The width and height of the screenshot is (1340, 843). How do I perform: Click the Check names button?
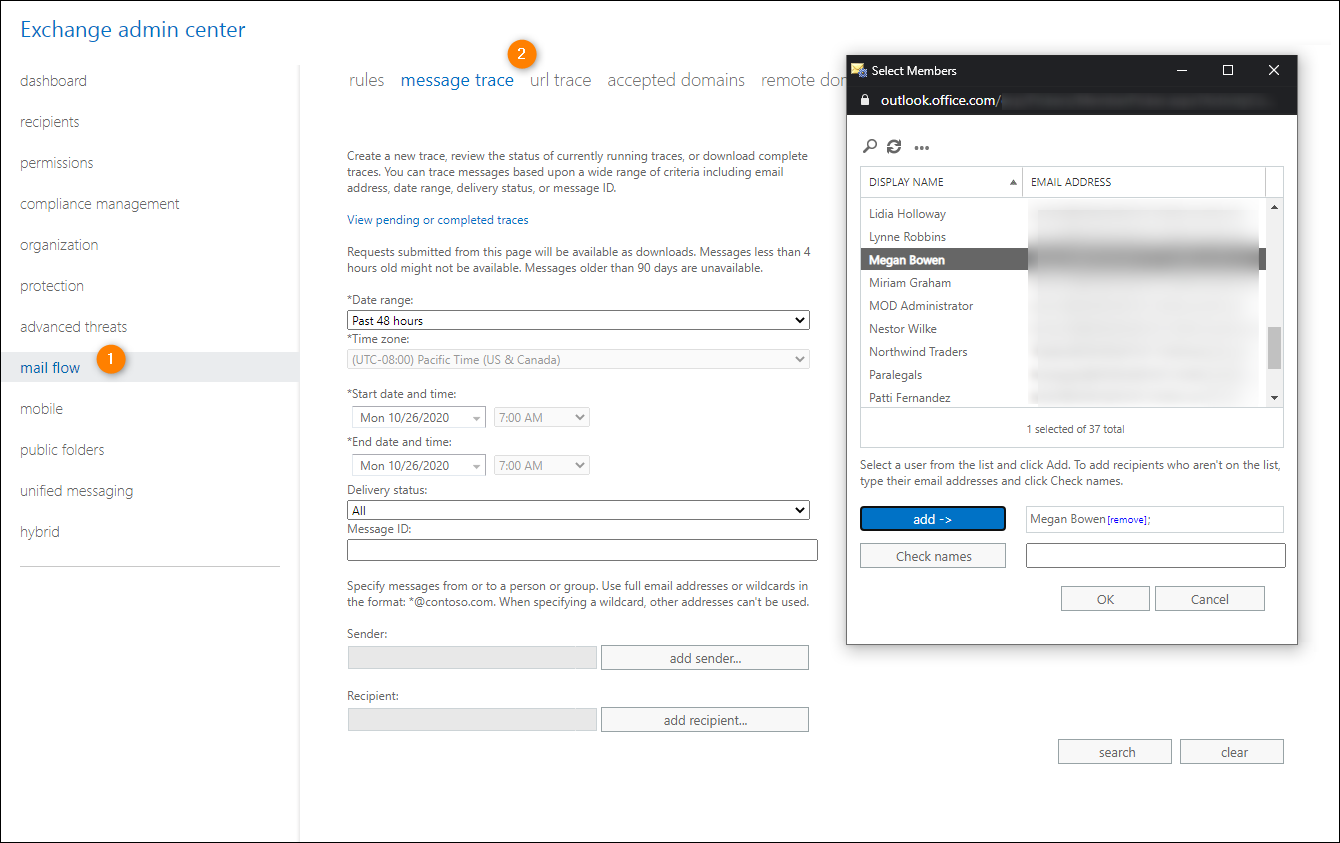(933, 556)
